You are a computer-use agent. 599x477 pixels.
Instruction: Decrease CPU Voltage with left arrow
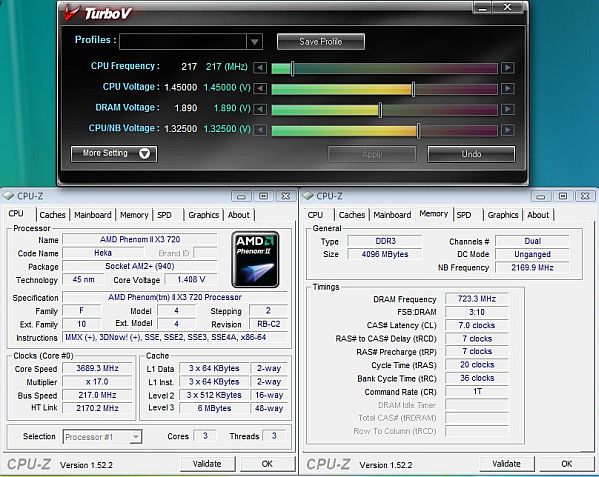coord(260,89)
